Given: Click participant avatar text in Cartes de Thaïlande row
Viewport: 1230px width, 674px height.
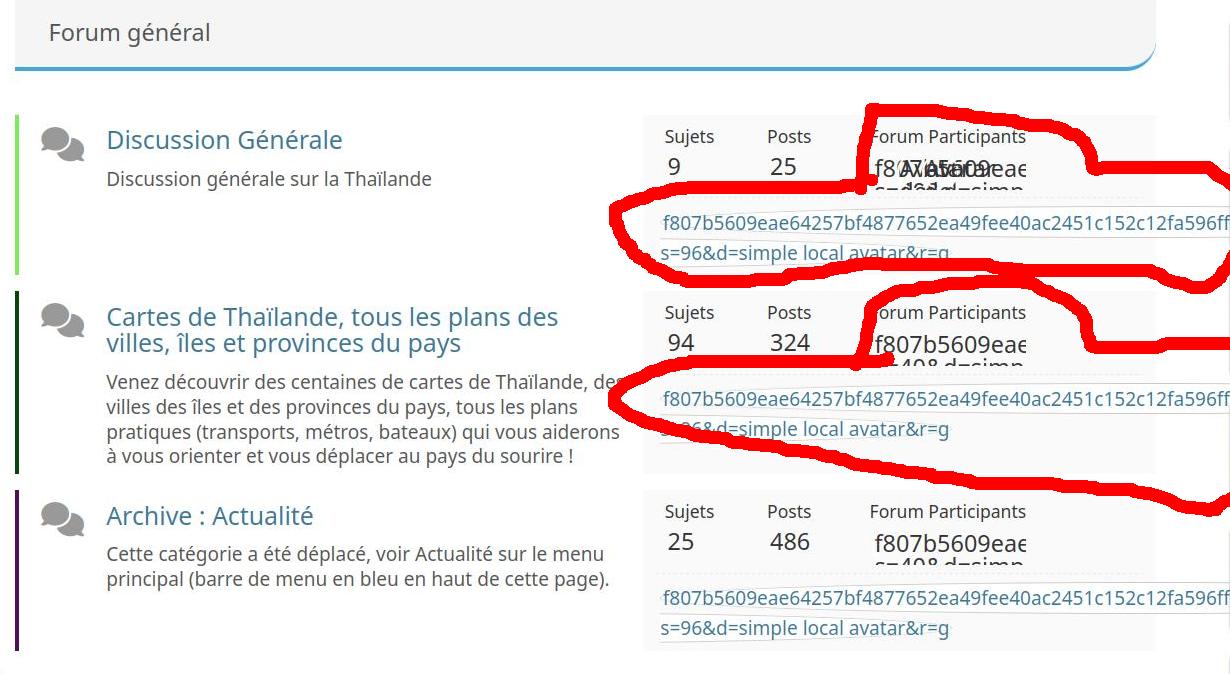Looking at the screenshot, I should coord(949,347).
